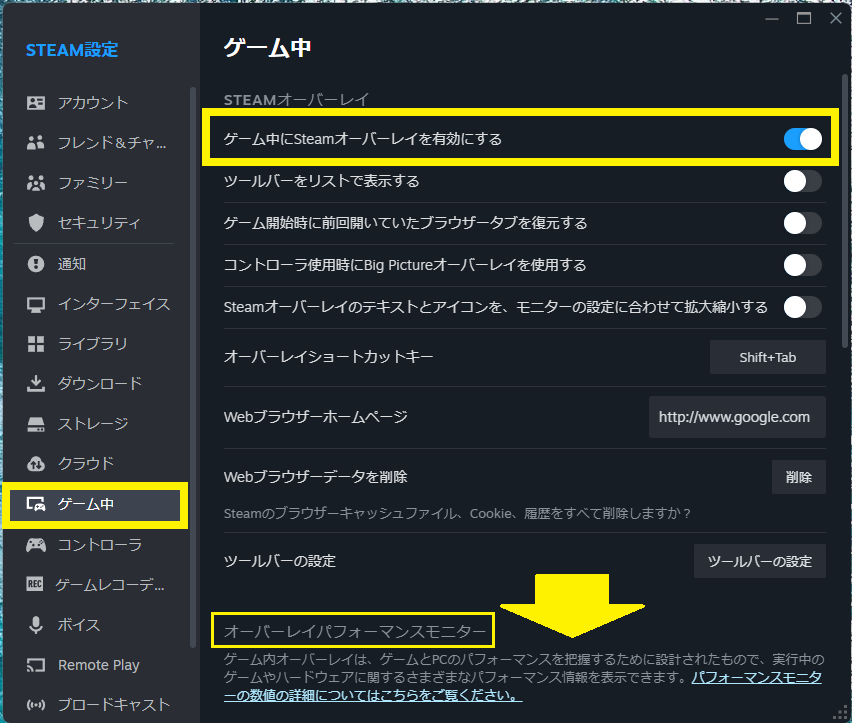Click the 通知 exclamation icon
The width and height of the screenshot is (852, 723).
click(x=36, y=264)
